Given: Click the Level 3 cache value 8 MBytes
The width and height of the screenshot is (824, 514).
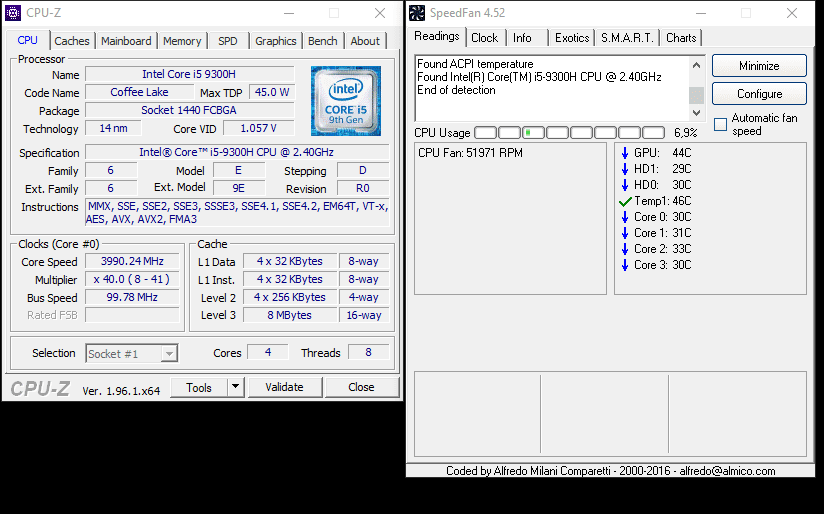Looking at the screenshot, I should click(290, 315).
